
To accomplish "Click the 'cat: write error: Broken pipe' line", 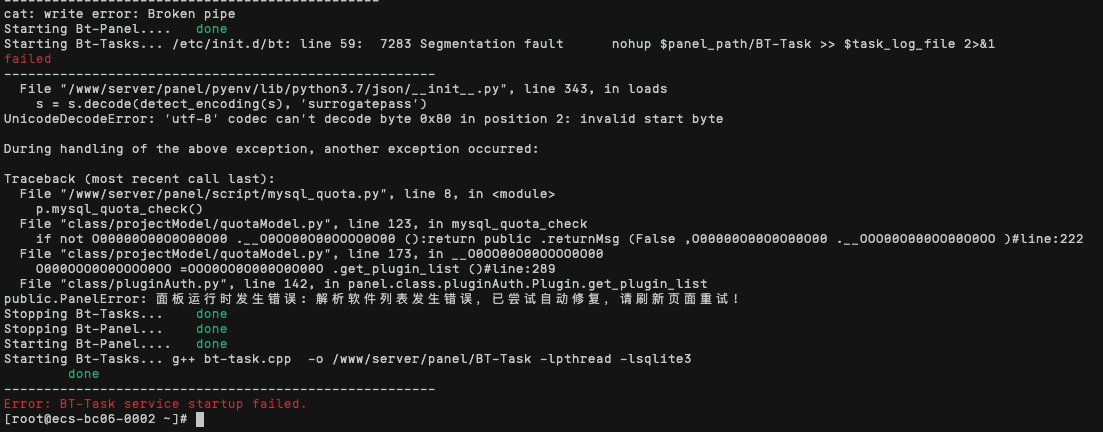I will 120,14.
